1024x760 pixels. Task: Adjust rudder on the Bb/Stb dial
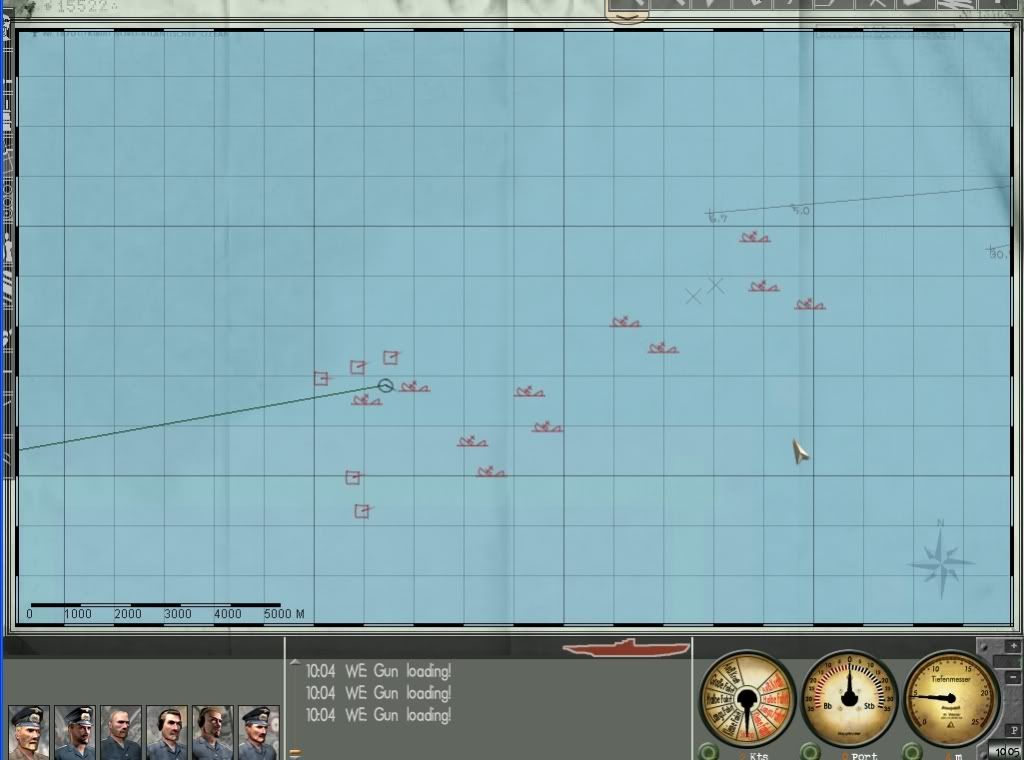[849, 699]
